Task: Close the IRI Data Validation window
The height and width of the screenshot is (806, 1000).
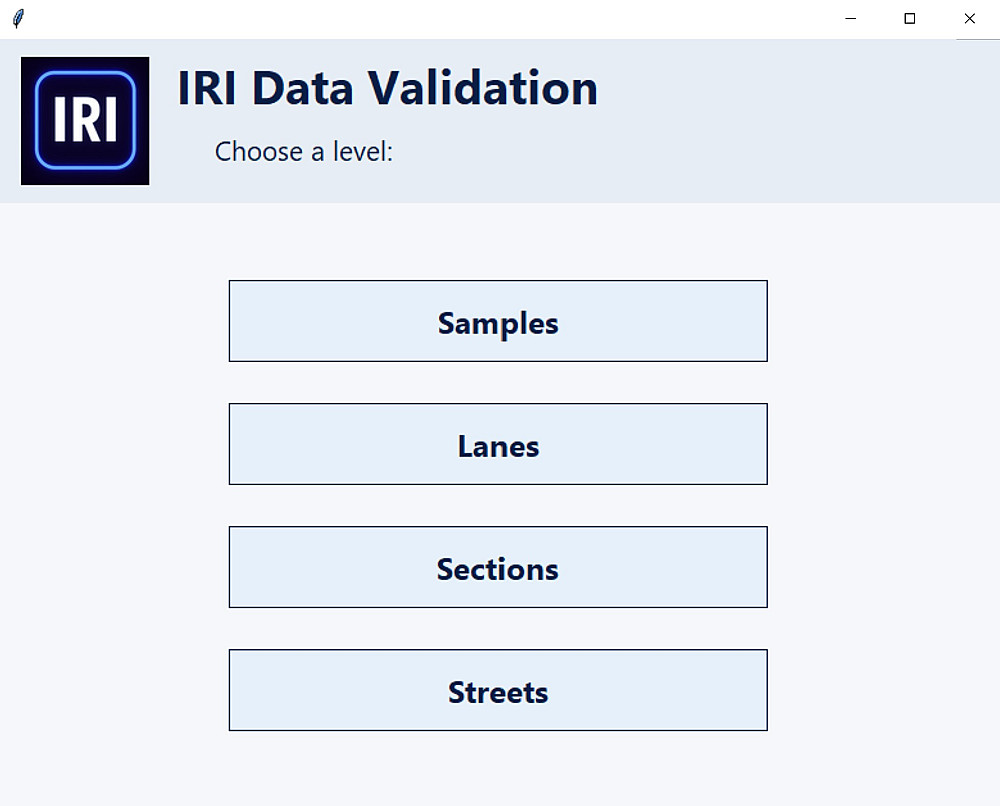Action: point(969,19)
